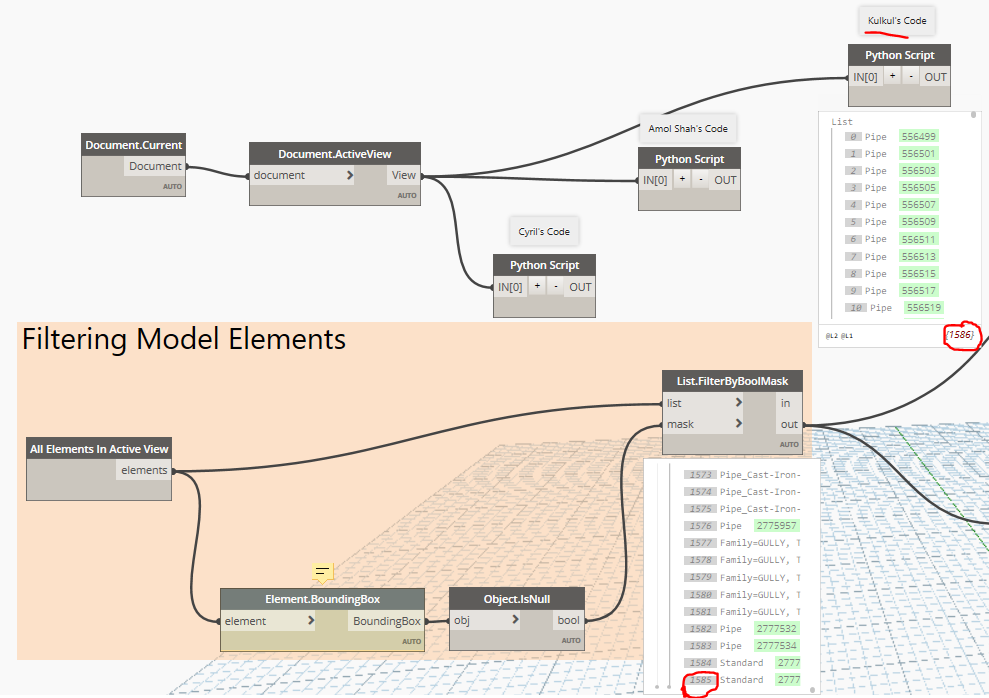
Task: Expand the list port chevron on List.FilterByBoolMask
Action: click(x=739, y=402)
